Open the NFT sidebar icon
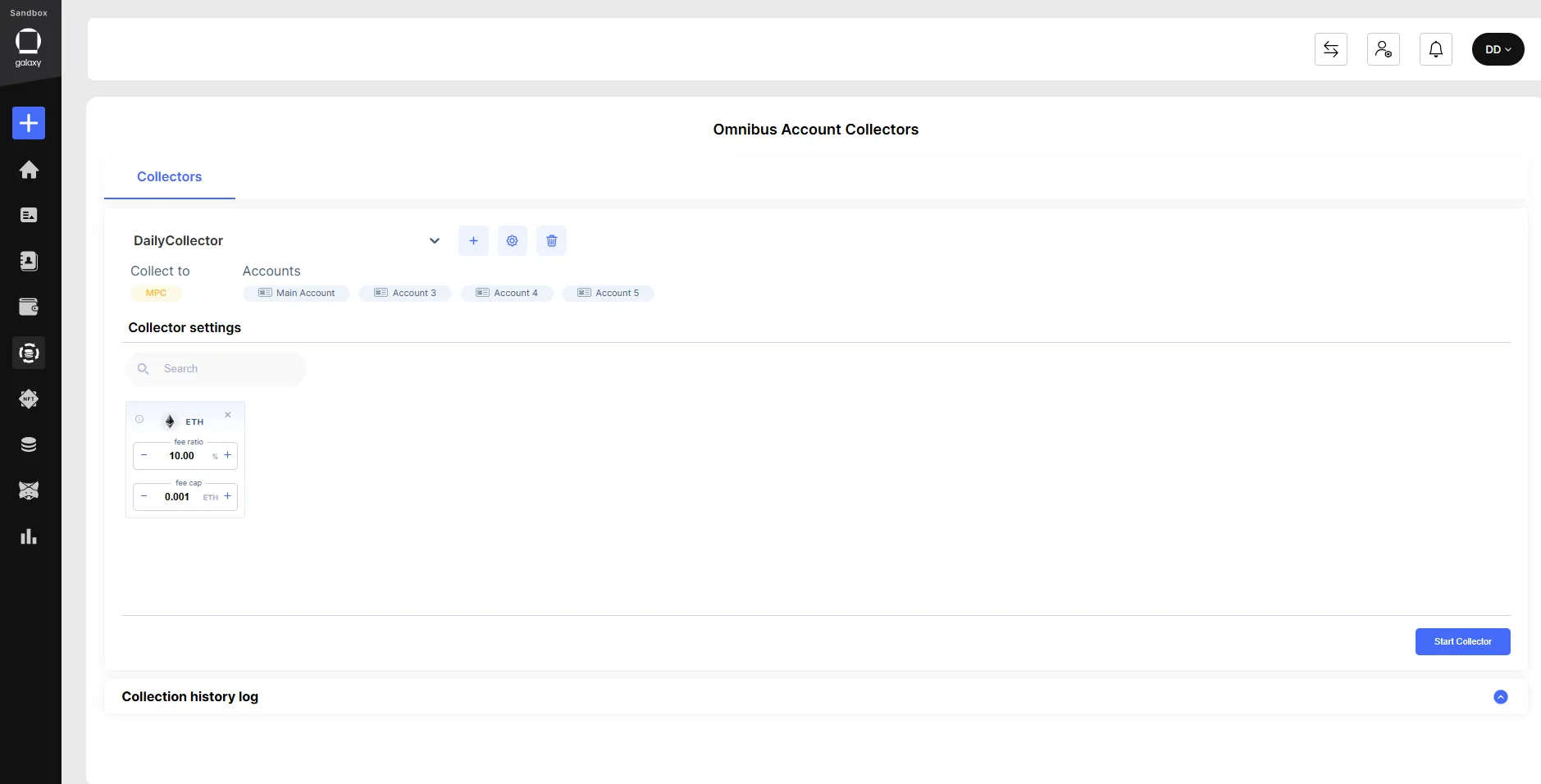The image size is (1541, 784). [x=29, y=399]
